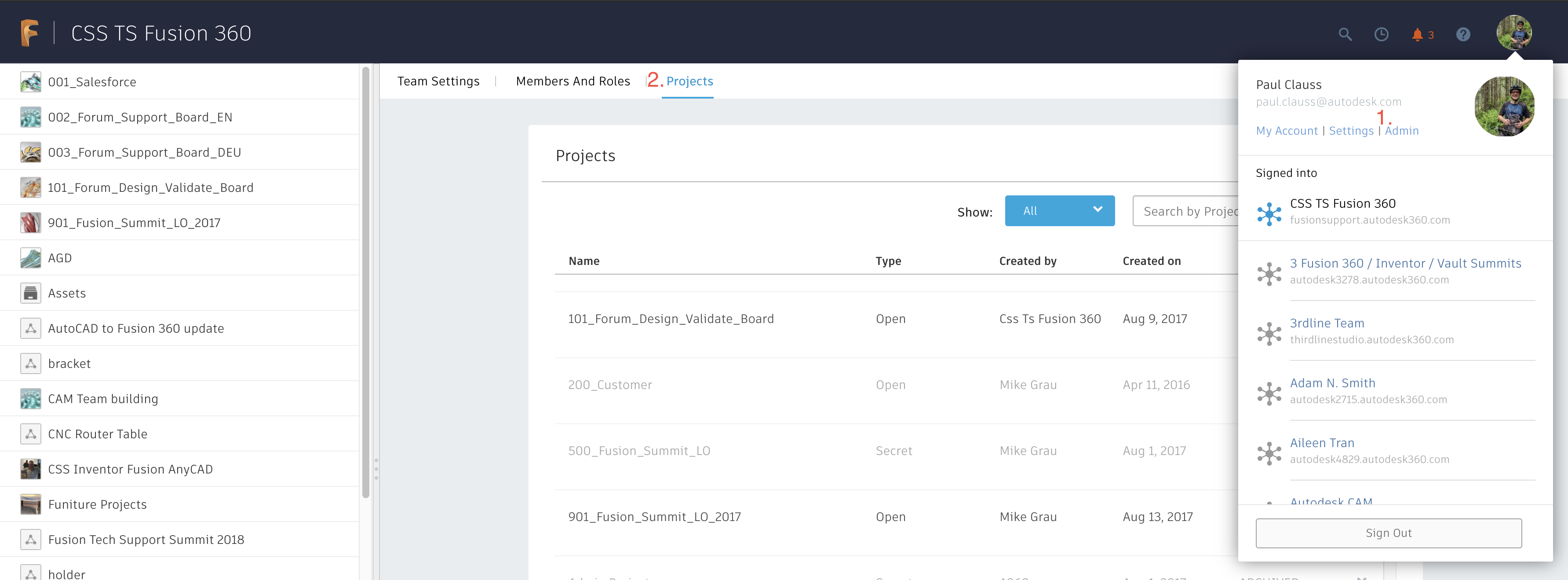Switch to the Team Settings tab
The width and height of the screenshot is (1568, 580).
[438, 81]
